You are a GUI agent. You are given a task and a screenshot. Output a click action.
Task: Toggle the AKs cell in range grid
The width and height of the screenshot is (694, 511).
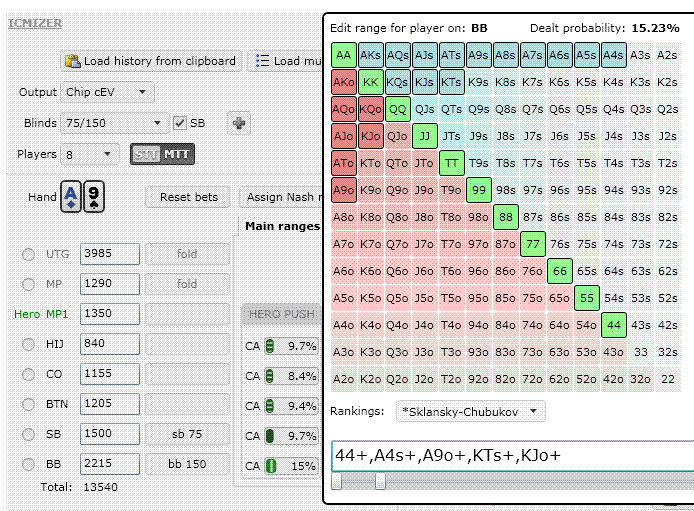370,55
